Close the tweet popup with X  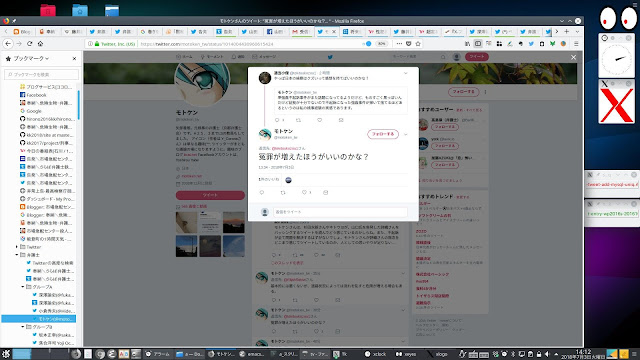[573, 58]
